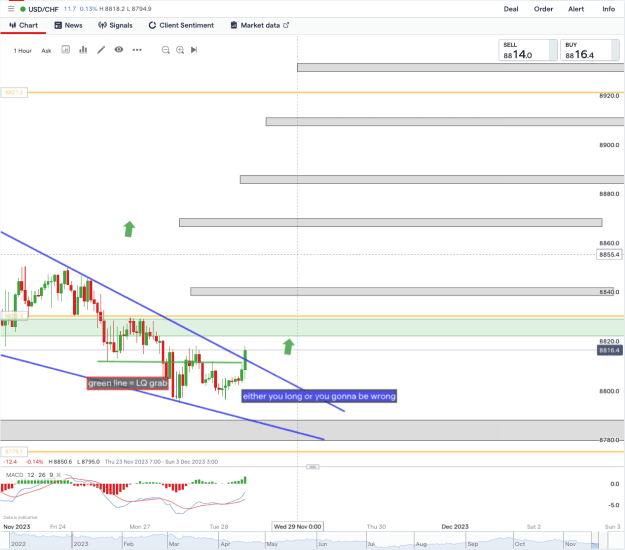Click the Sep marker in the navigator

[x=473, y=544]
